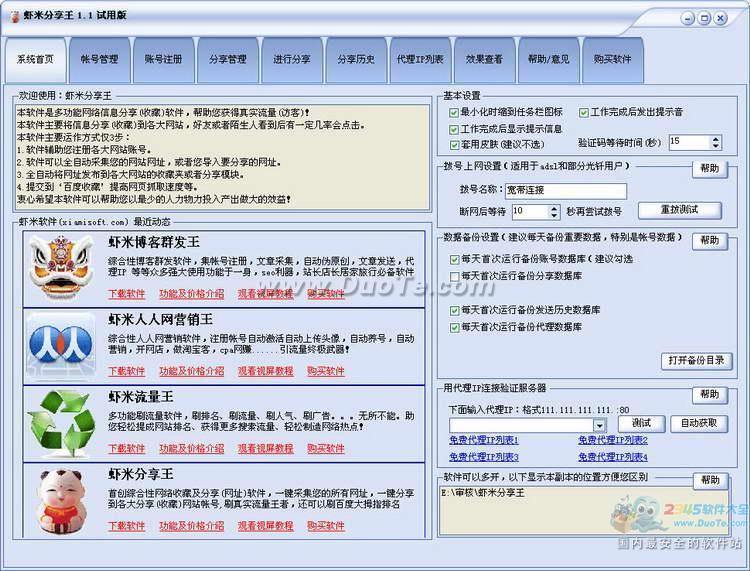This screenshot has height=571, width=750.
Task: Open the 帐号管理 tab
Action: tap(99, 59)
